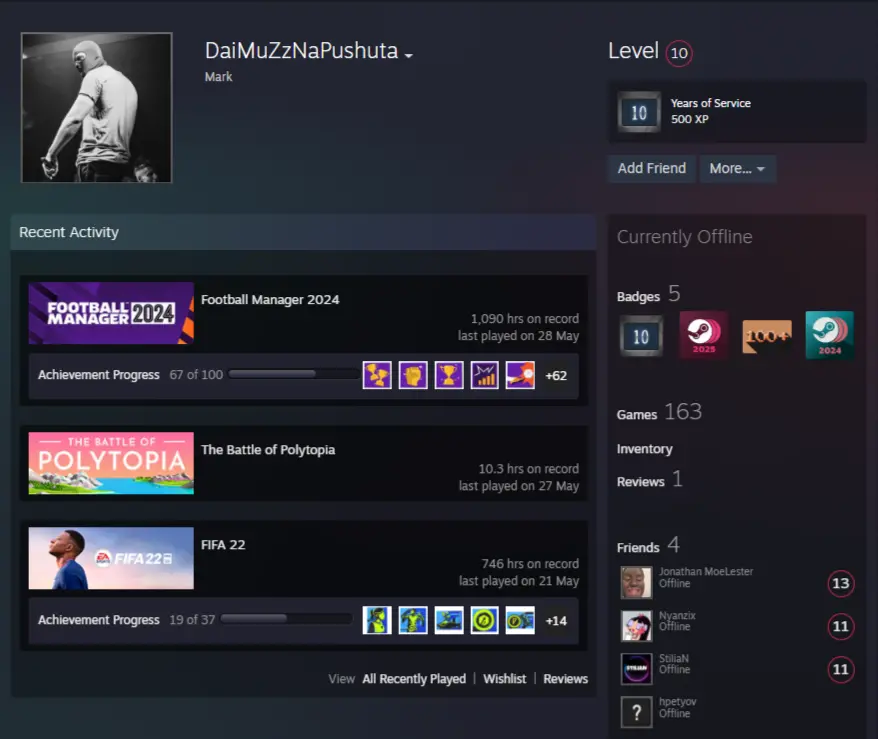Open The Battle of Polytopia title link
Image resolution: width=878 pixels, height=739 pixels.
tap(268, 450)
